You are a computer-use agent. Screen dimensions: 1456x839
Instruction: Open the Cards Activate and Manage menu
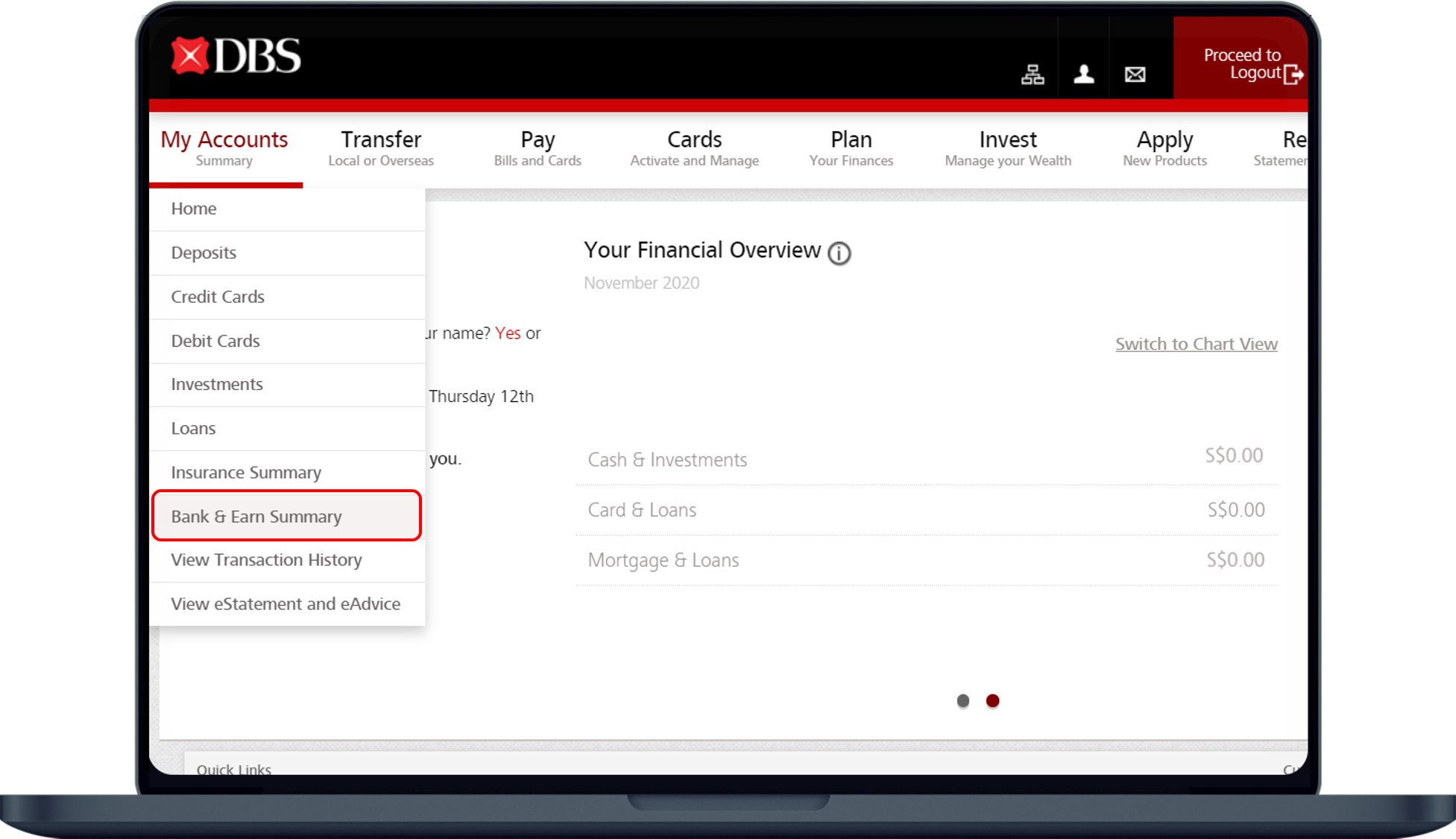pos(694,148)
